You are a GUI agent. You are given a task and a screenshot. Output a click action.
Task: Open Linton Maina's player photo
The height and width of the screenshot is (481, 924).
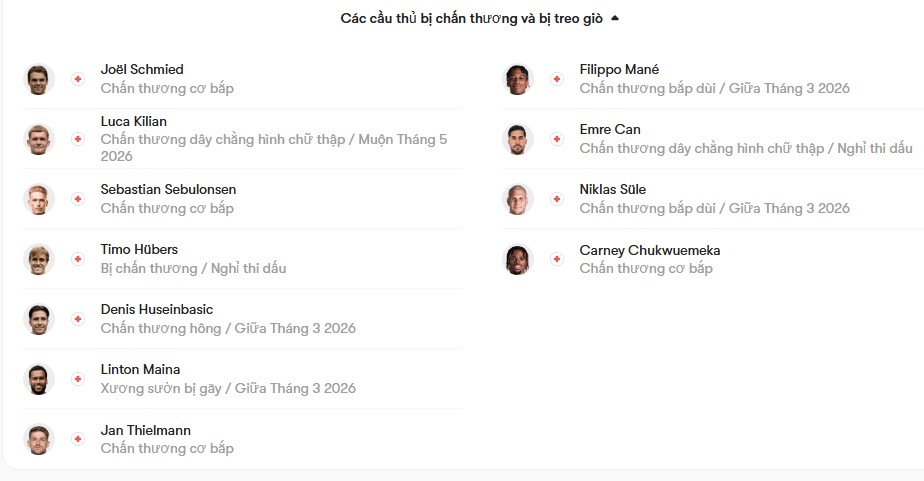pos(39,379)
